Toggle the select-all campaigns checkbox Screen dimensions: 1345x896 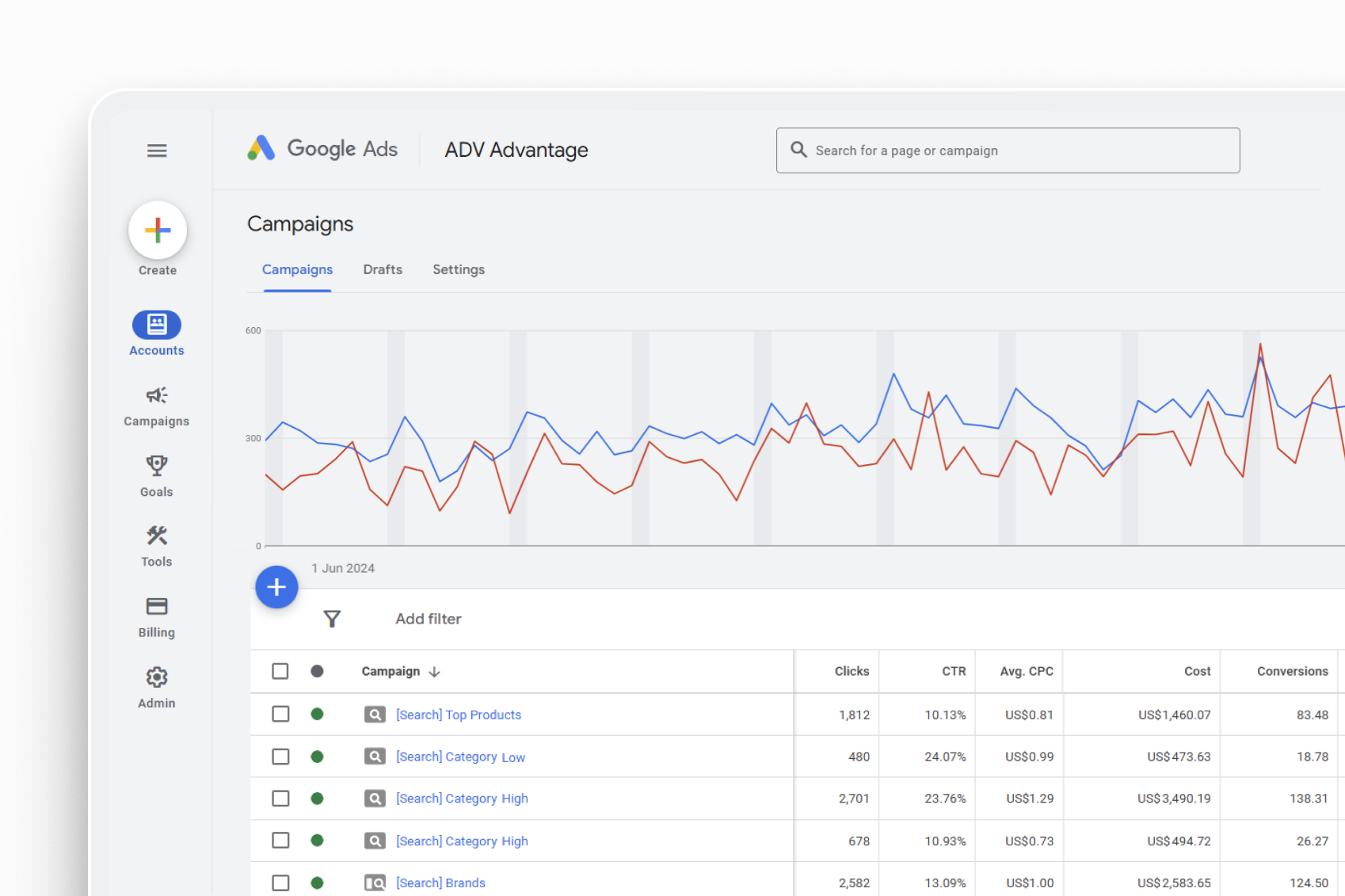[280, 671]
